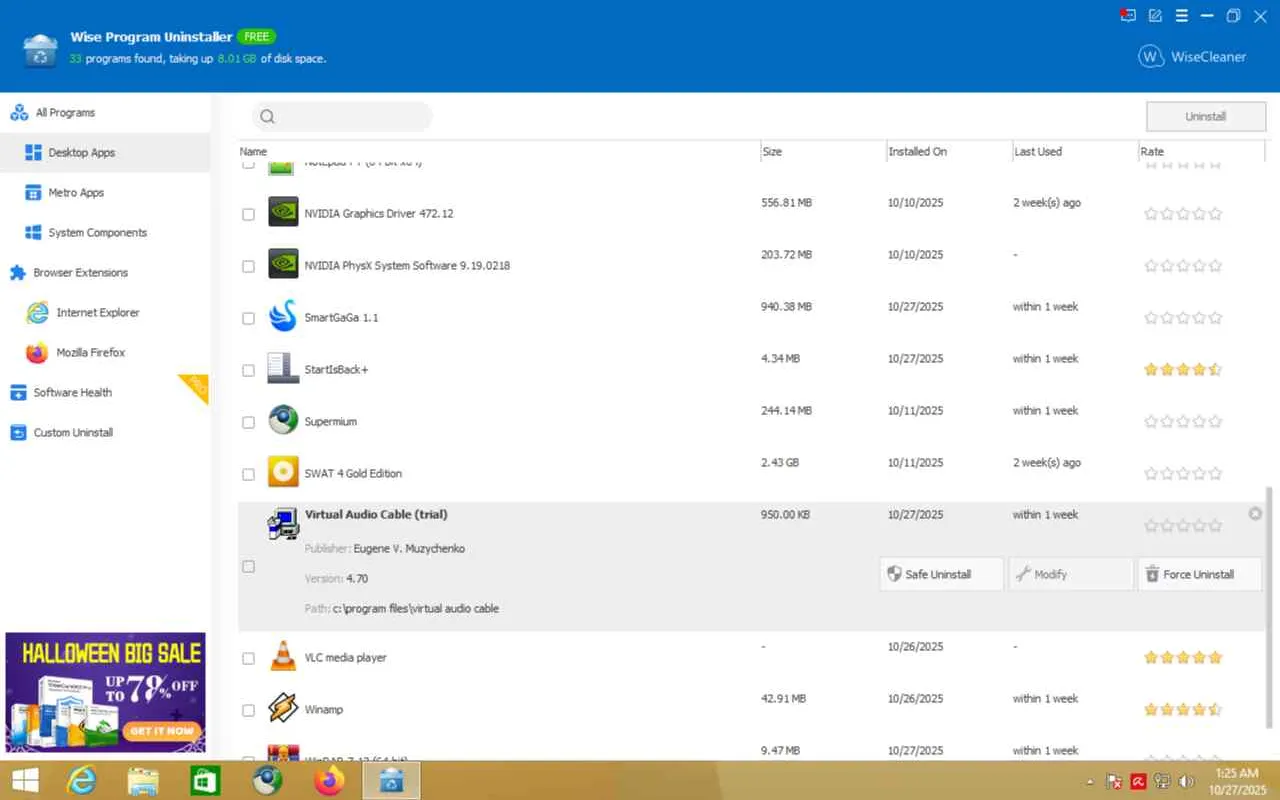Select All Programs in the sidebar

point(105,113)
